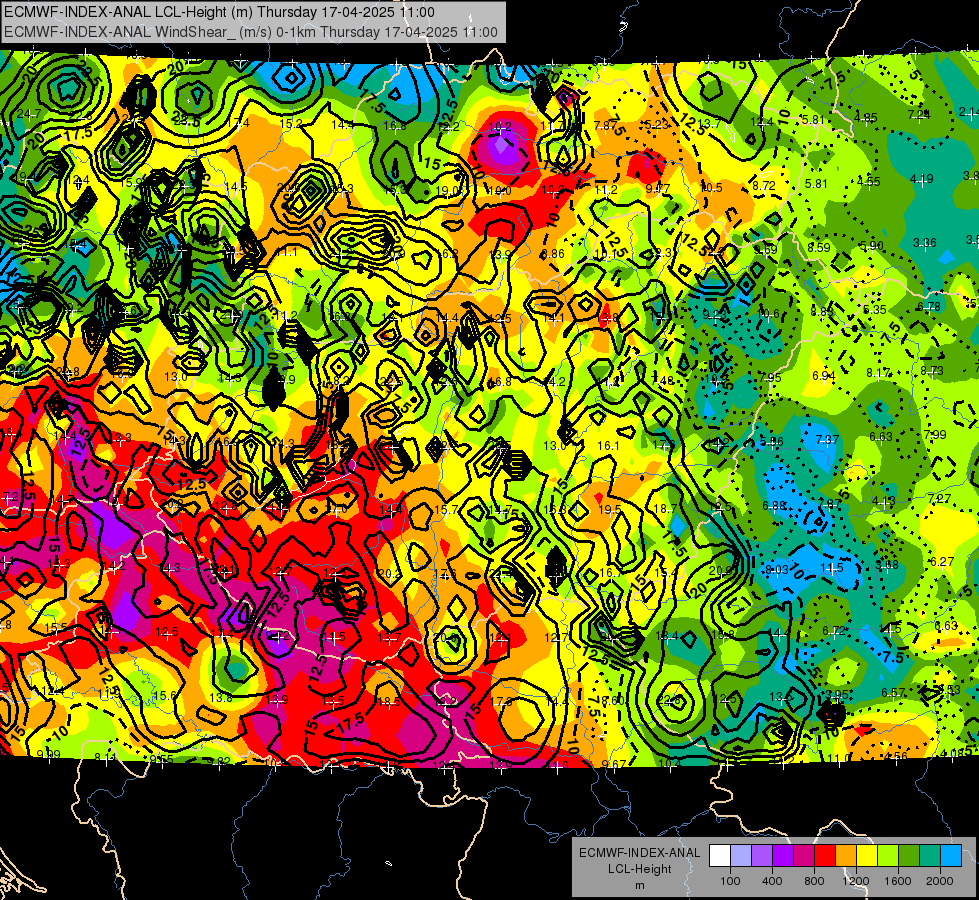Click the map value 9.67

614,764
